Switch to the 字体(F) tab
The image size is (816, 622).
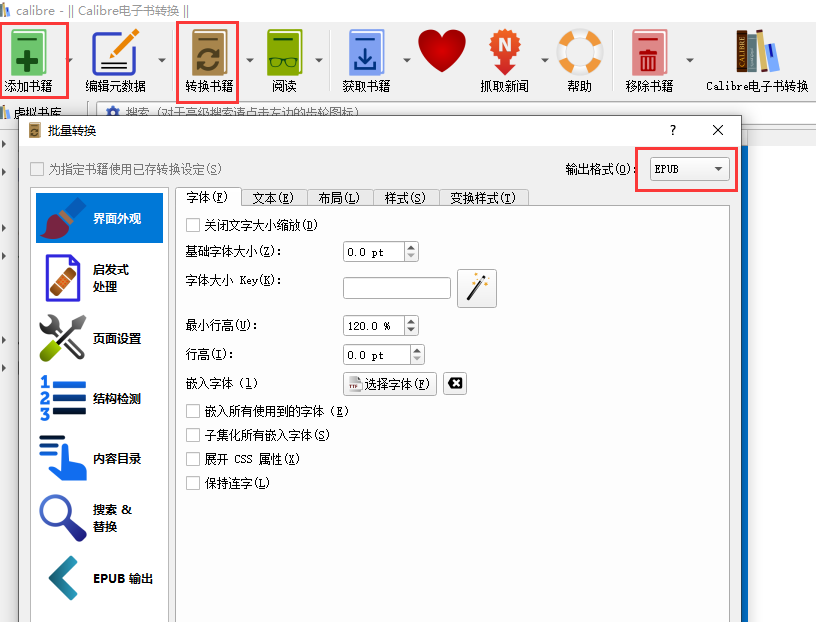pyautogui.click(x=208, y=197)
